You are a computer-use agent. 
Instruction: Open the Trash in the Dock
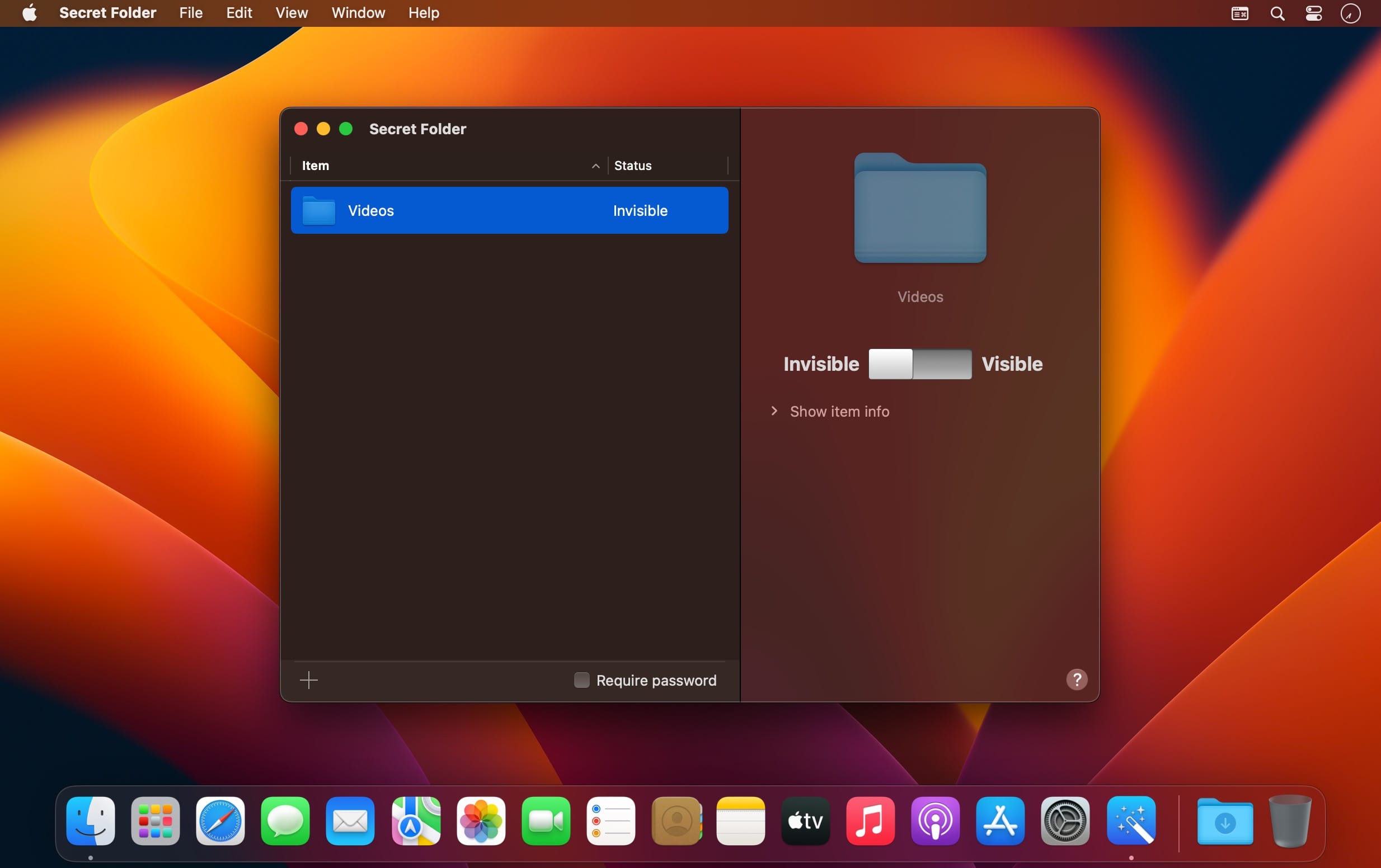point(1290,820)
